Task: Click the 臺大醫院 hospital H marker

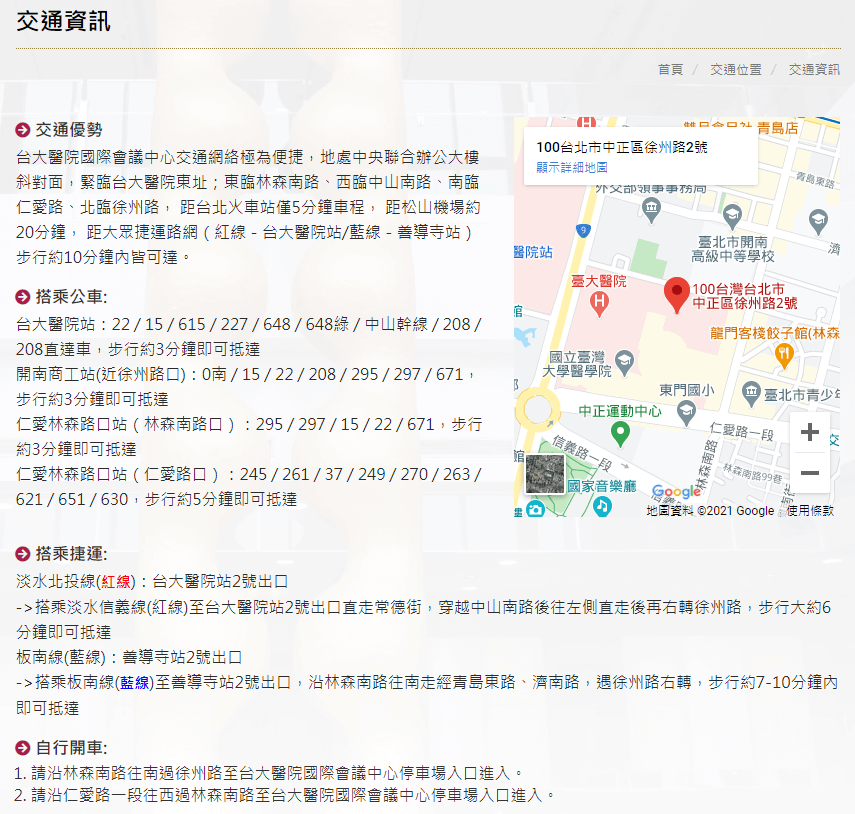Action: coord(599,300)
